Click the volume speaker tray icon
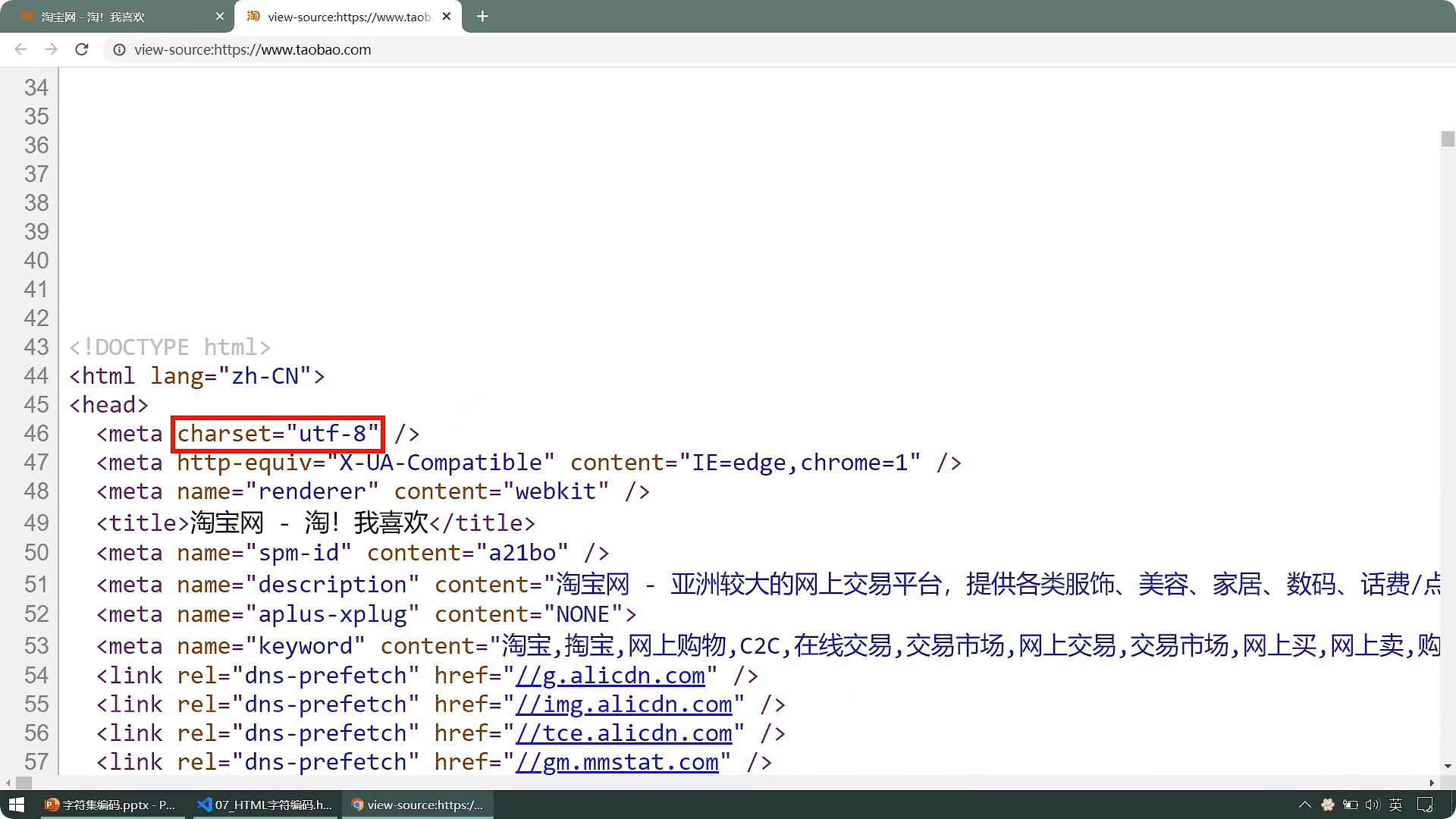Screen dimensions: 1456x819 [x=1373, y=805]
